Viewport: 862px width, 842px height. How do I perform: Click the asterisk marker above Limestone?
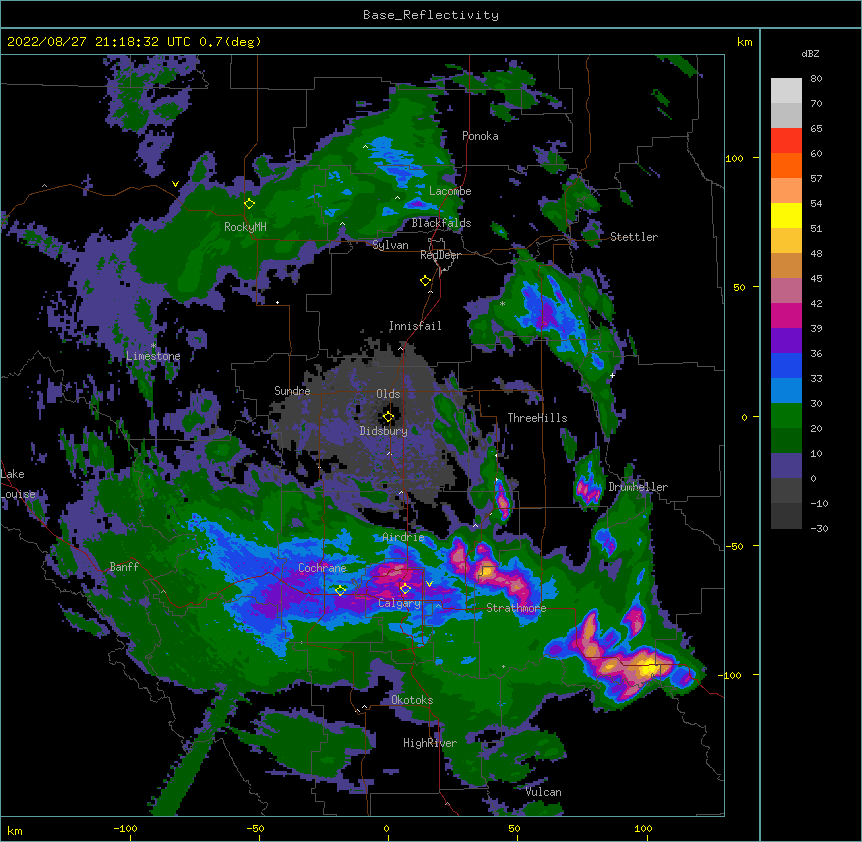[x=153, y=345]
